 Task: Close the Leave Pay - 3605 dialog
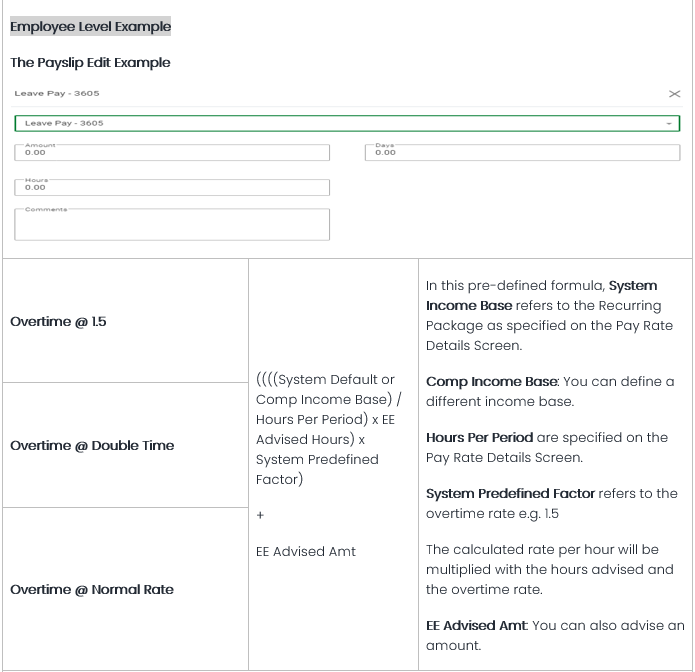(674, 94)
